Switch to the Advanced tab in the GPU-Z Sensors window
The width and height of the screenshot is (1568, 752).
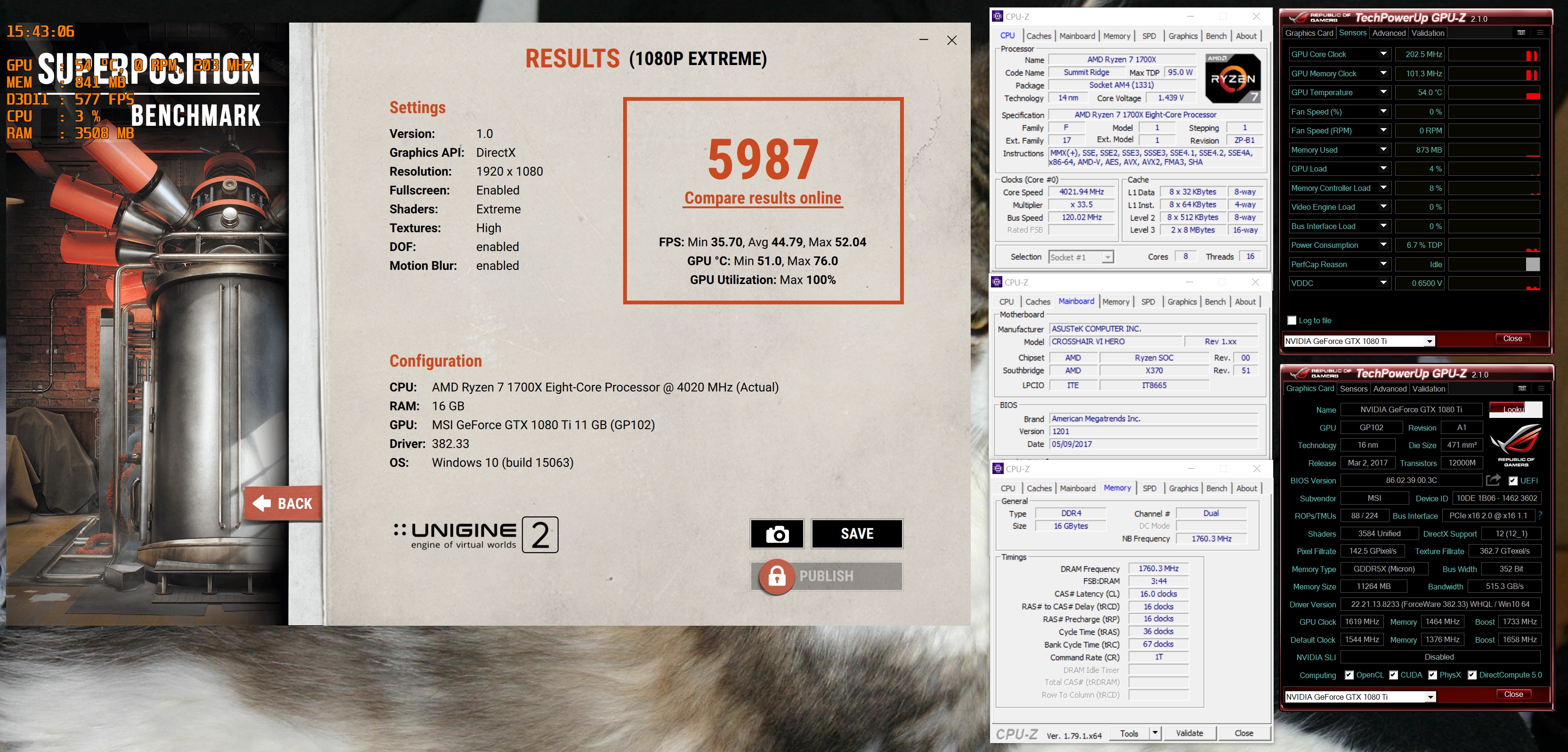(x=1389, y=33)
